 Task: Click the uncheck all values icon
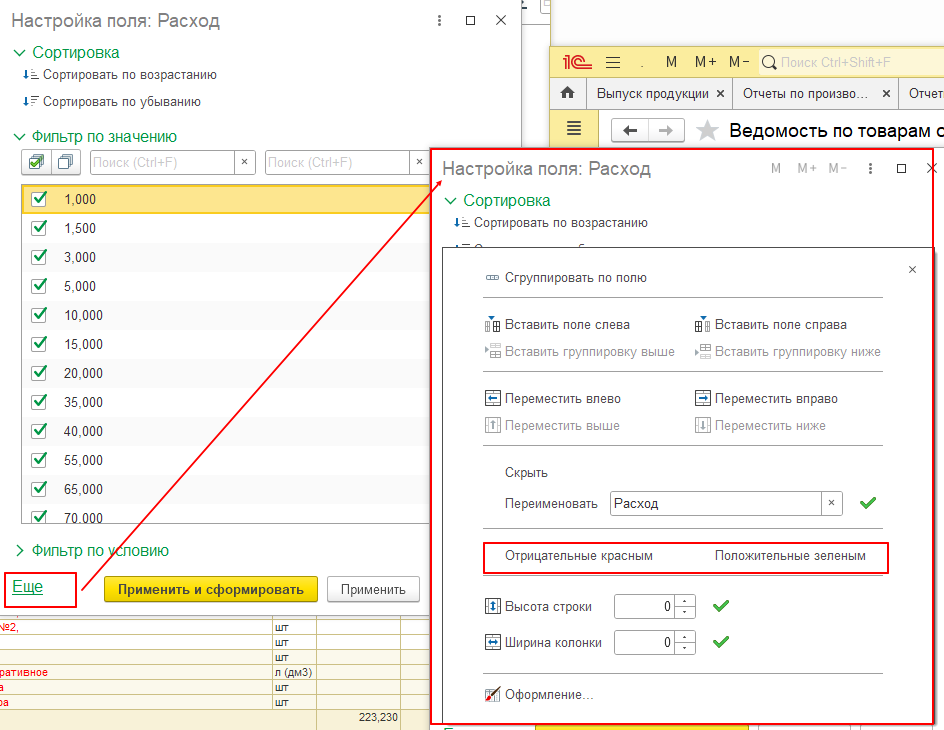pyautogui.click(x=66, y=162)
